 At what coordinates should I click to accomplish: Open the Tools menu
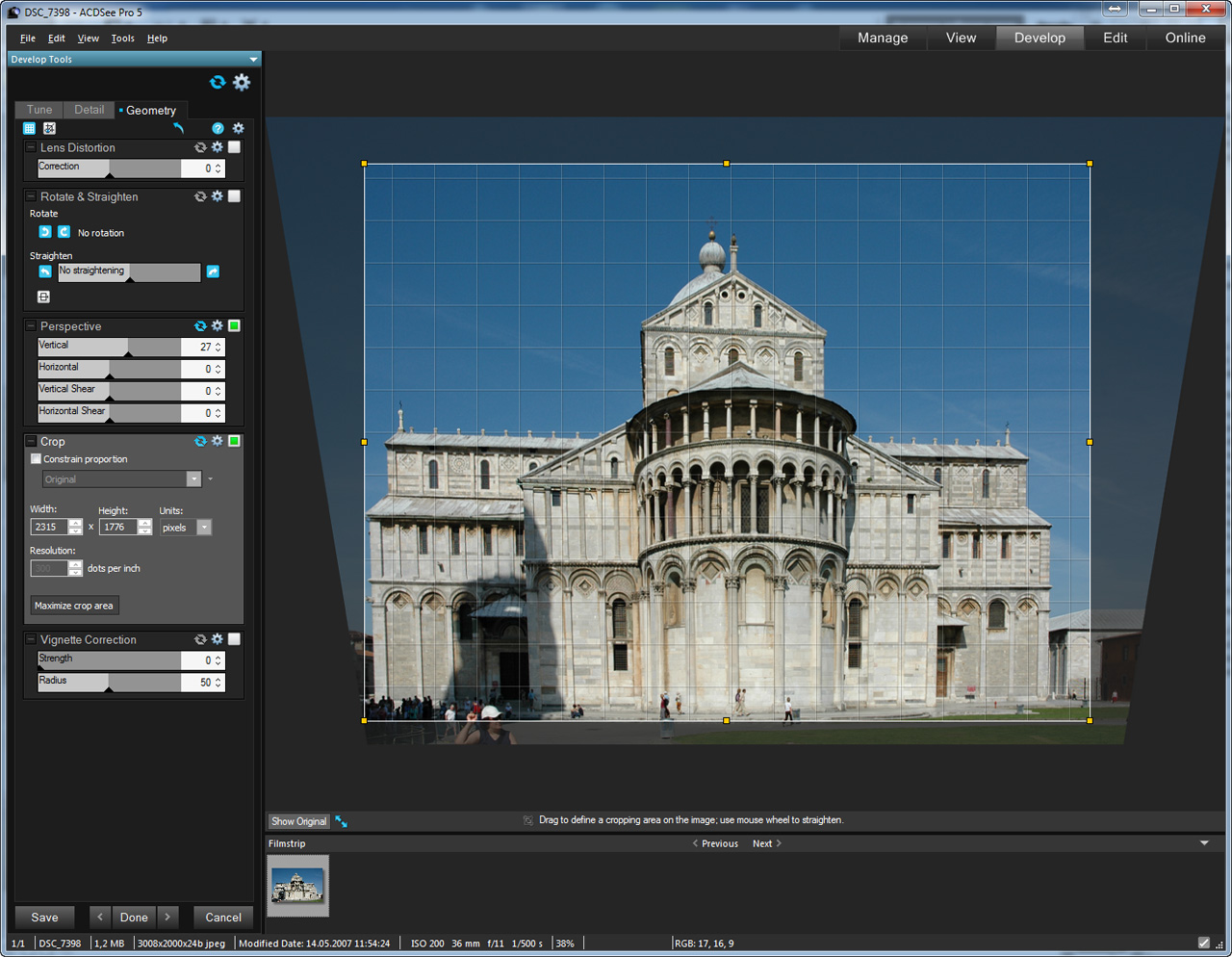122,39
